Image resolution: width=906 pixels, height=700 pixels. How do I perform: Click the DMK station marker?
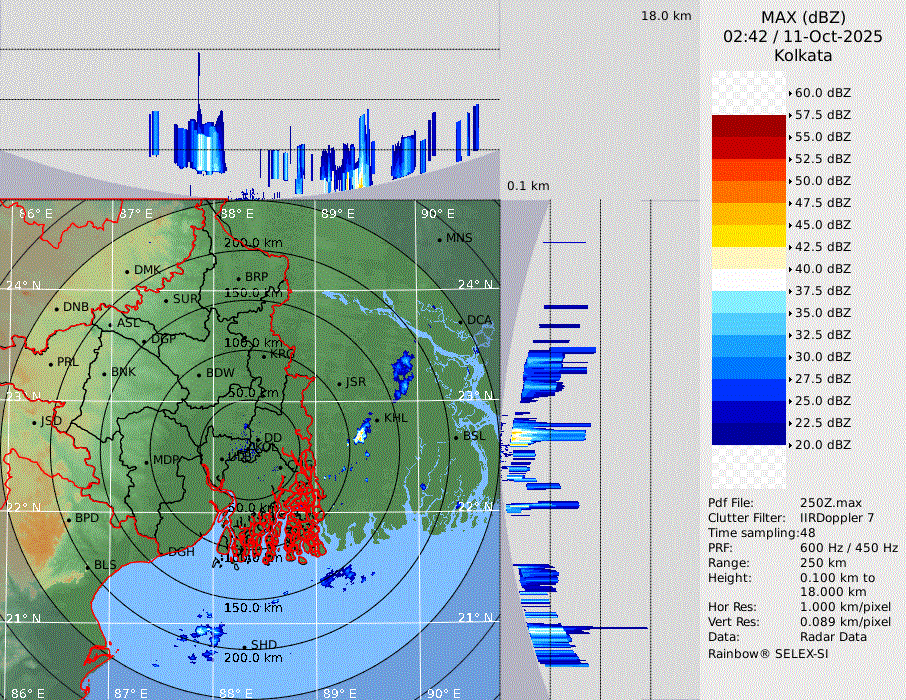(127, 271)
